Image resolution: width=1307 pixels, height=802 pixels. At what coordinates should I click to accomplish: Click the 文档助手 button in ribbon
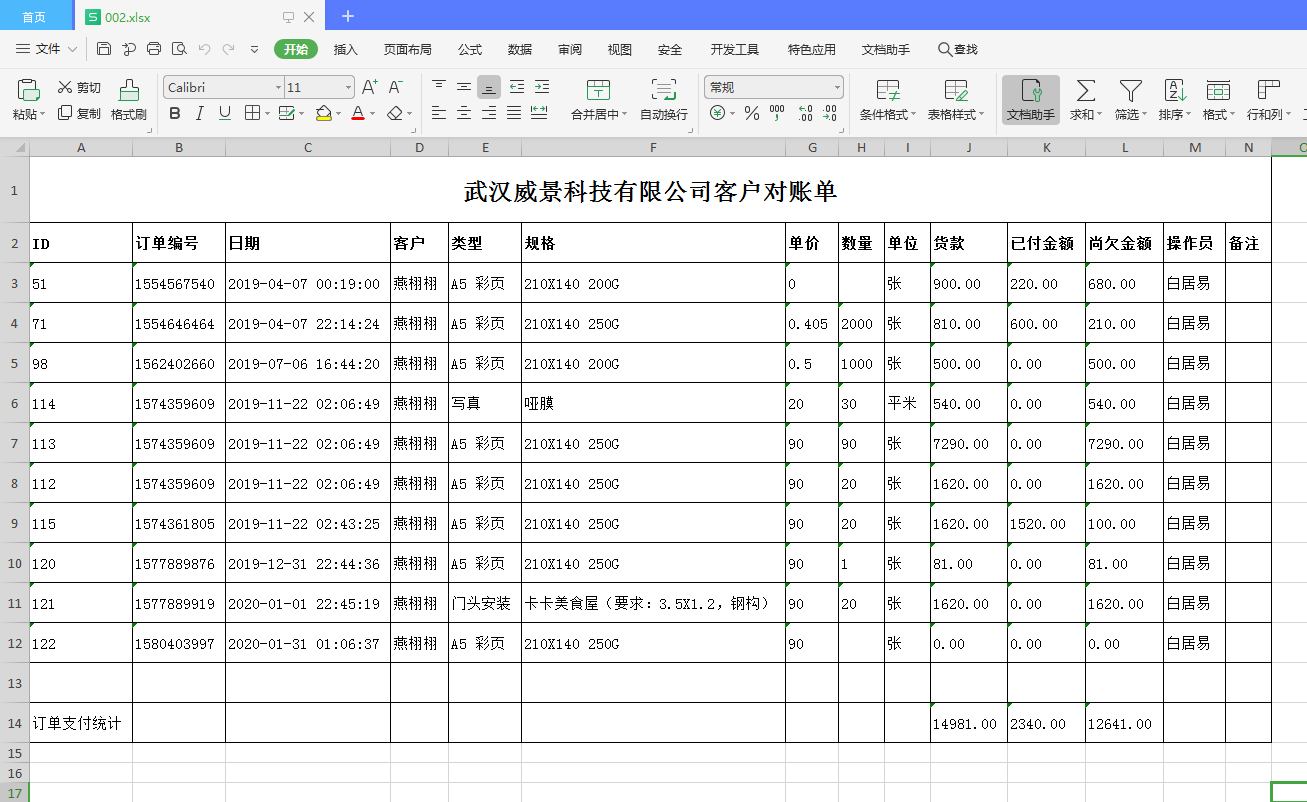tap(1030, 100)
